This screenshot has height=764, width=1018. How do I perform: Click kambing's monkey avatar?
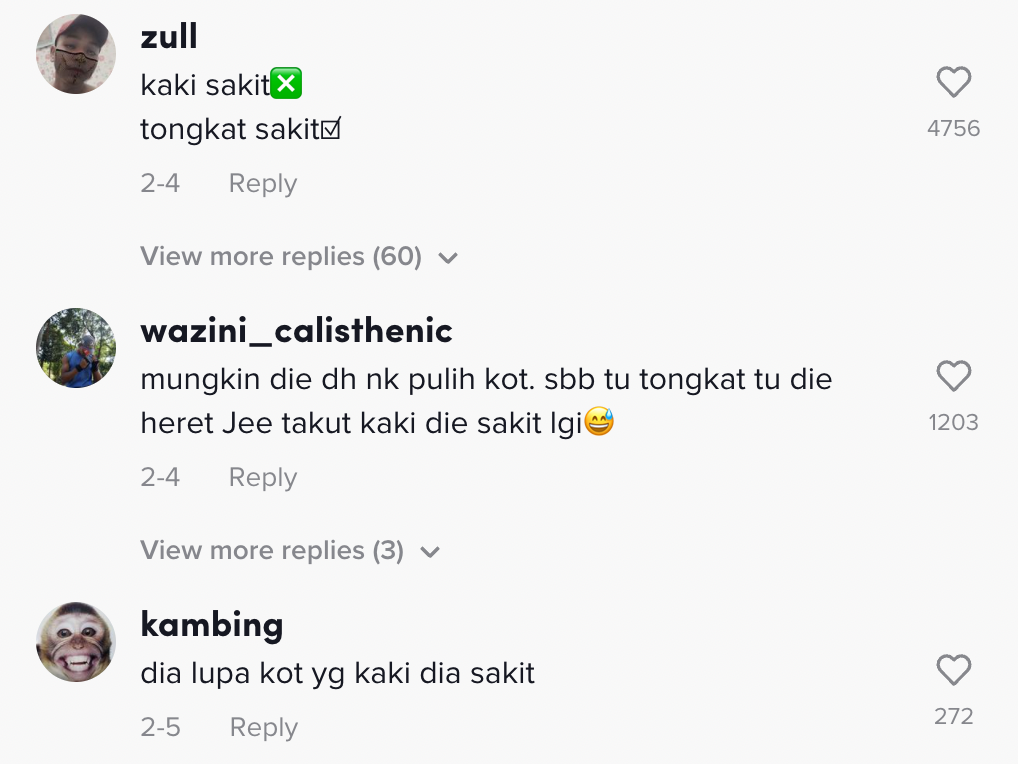(76, 642)
